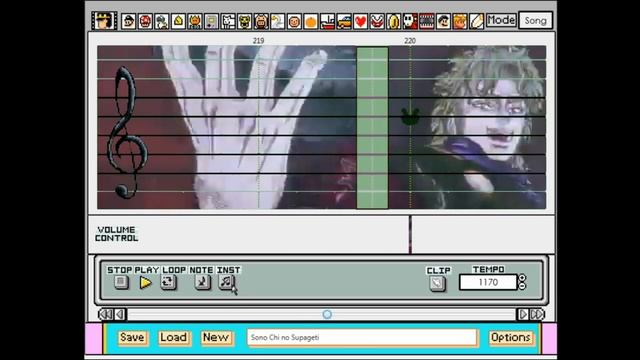This screenshot has height=360, width=640.
Task: Select the Cat instrument icon
Action: 244,21
